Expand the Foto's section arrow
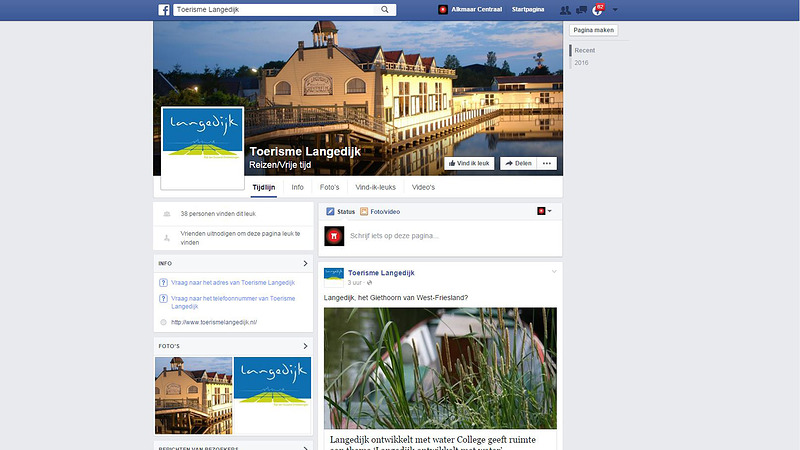The width and height of the screenshot is (800, 450). (x=305, y=347)
